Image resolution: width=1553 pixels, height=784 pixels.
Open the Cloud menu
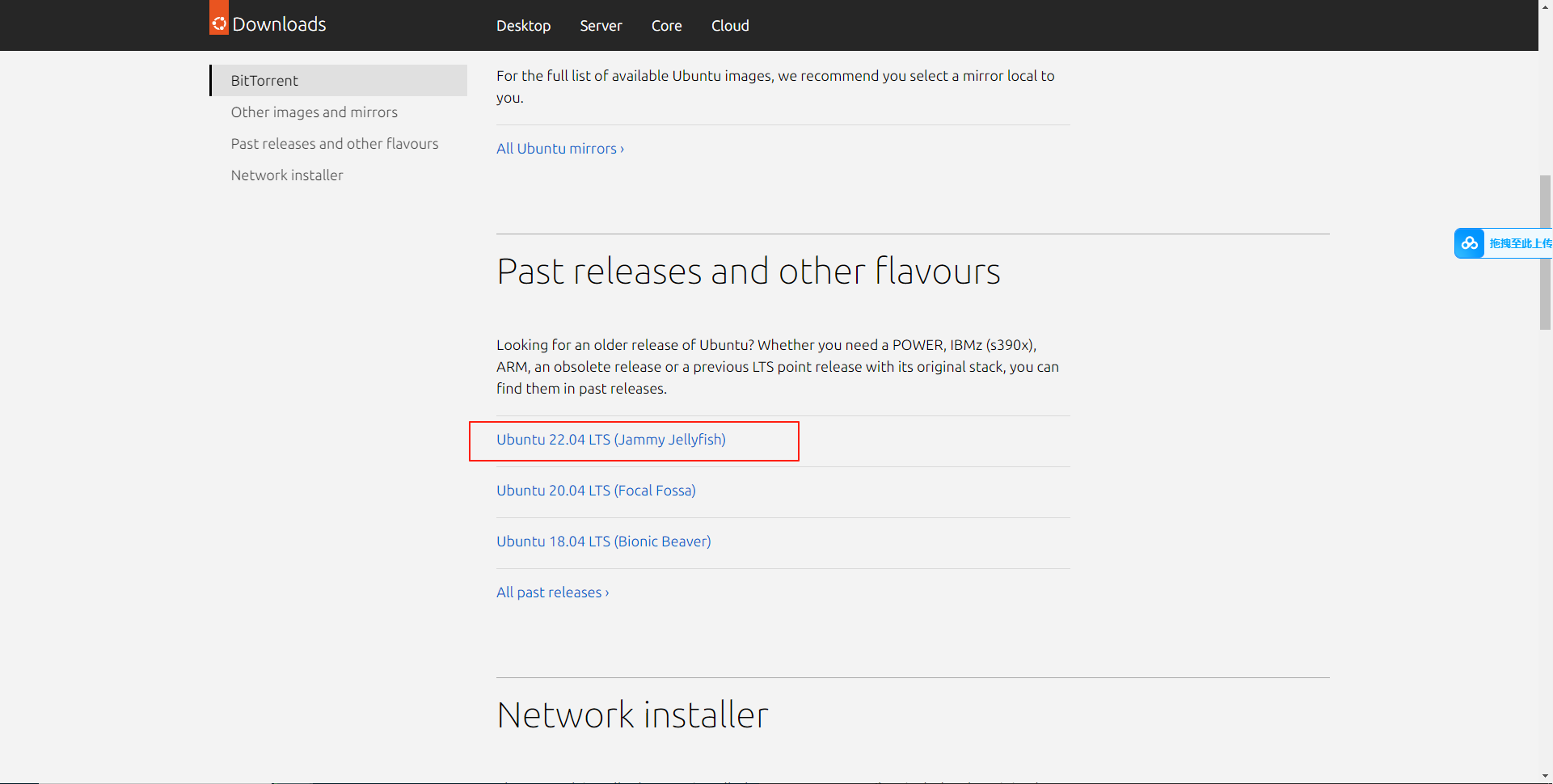click(730, 26)
